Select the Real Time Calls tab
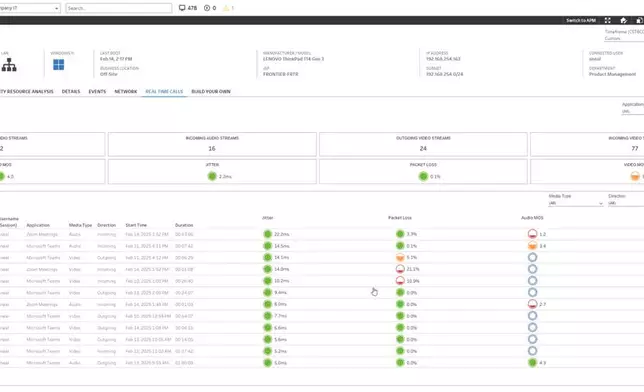Screen dimensions: 644x392 pyautogui.click(x=164, y=92)
